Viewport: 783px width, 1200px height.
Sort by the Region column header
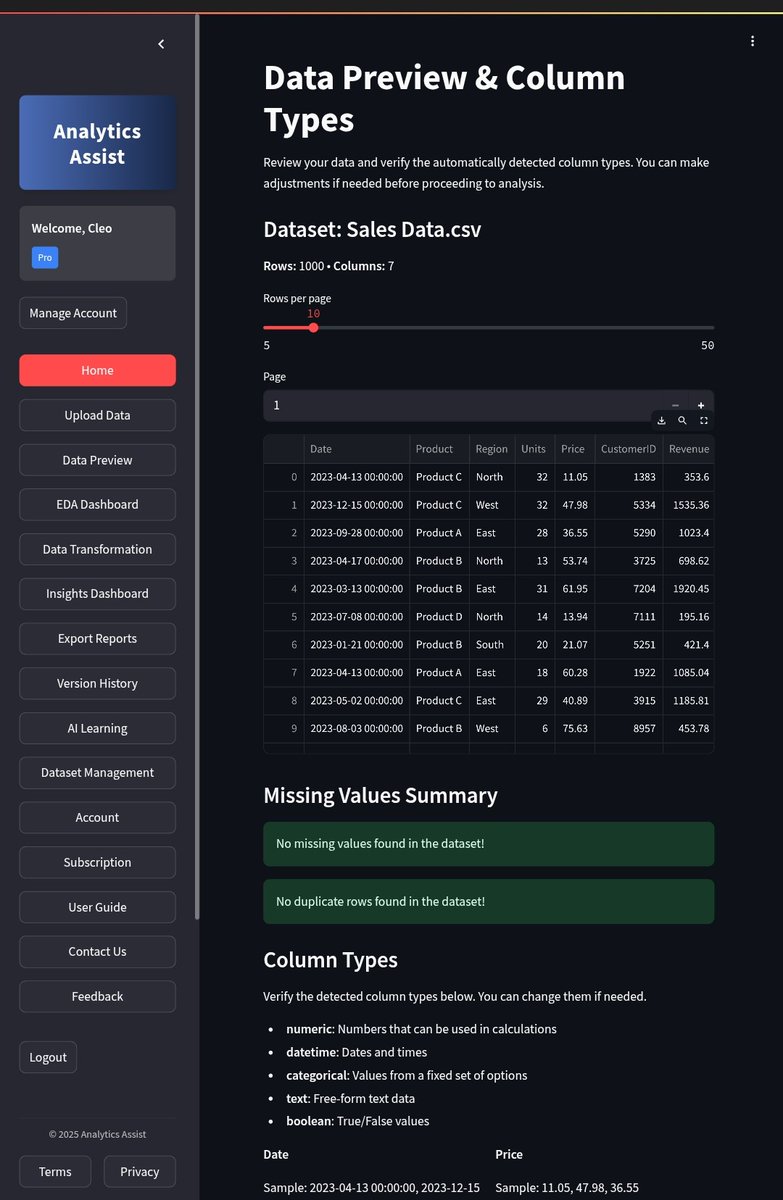(x=492, y=449)
